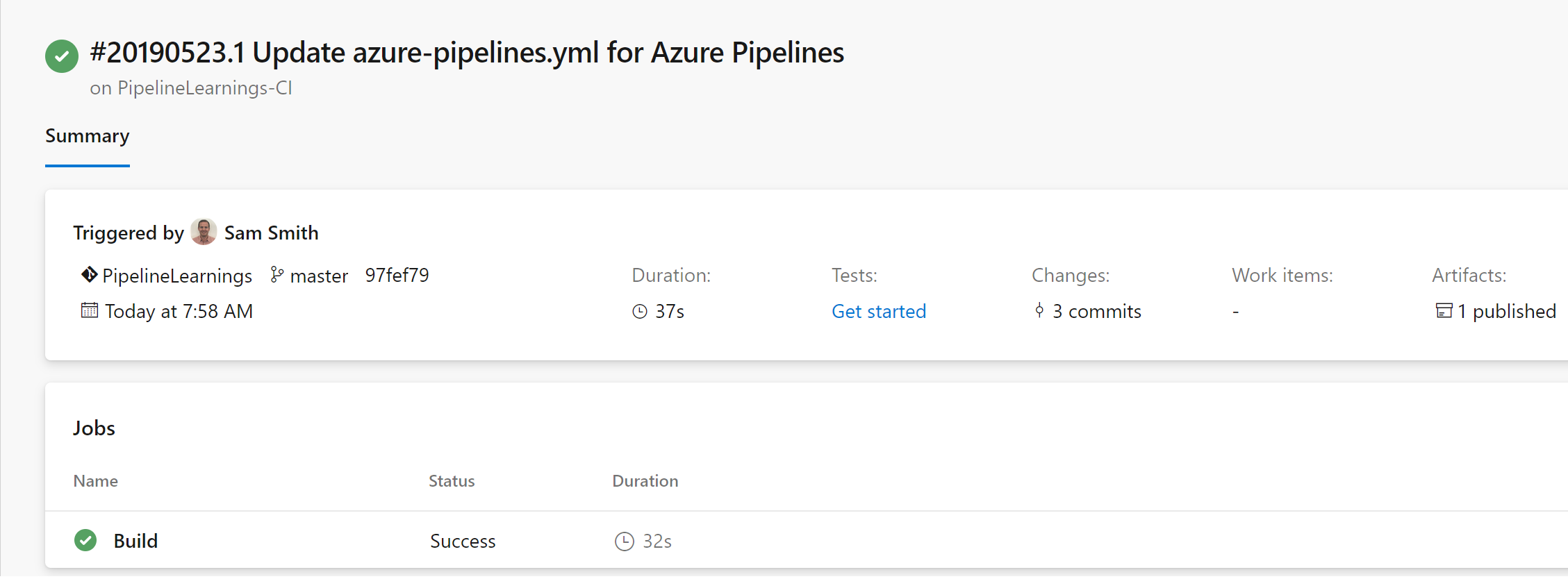Click the PipelineLearnings-CI pipeline name subtitle

204,88
